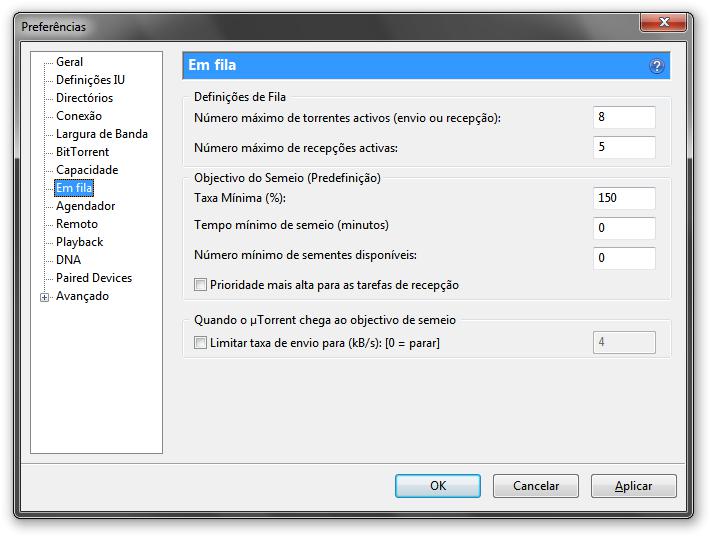
Task: Go to the Directórios settings
Action: click(84, 98)
